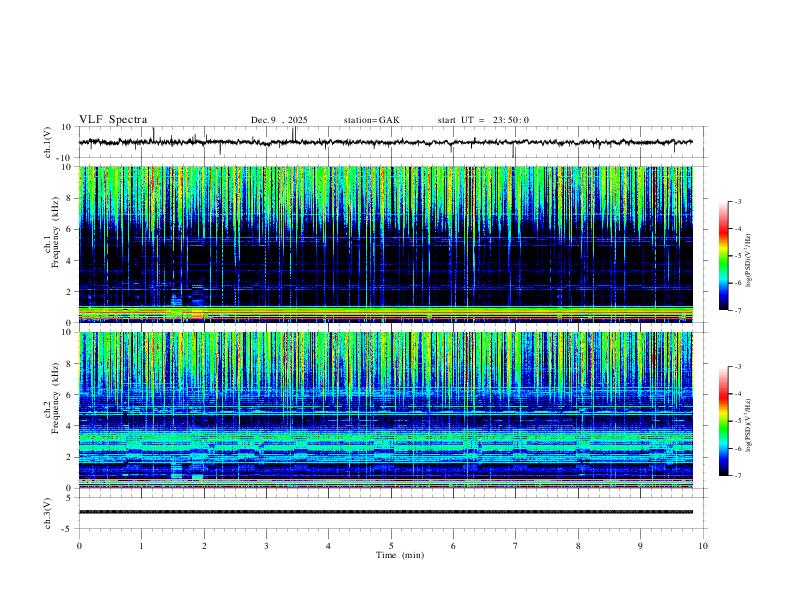Click time axis tick label "6"
This screenshot has height=612, width=792.
click(x=453, y=546)
